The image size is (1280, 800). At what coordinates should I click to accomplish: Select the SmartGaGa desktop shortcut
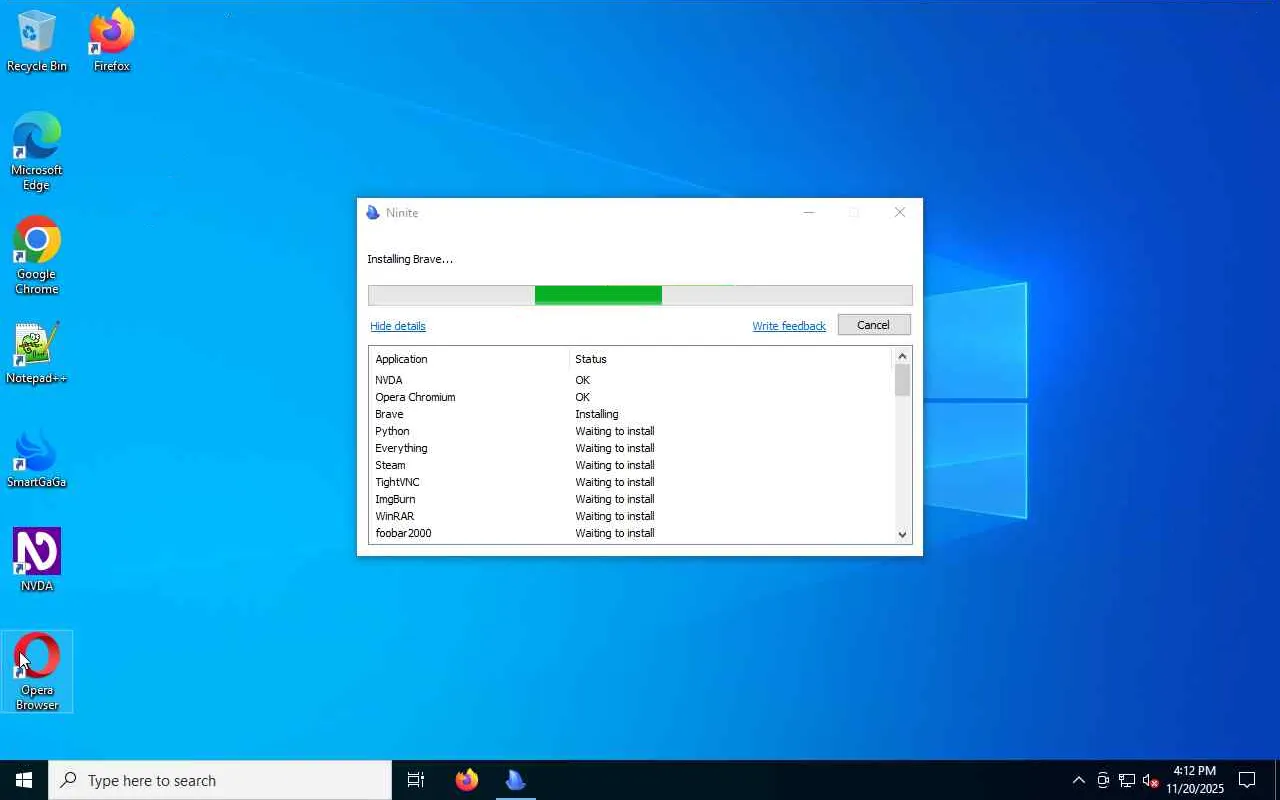coord(37,459)
